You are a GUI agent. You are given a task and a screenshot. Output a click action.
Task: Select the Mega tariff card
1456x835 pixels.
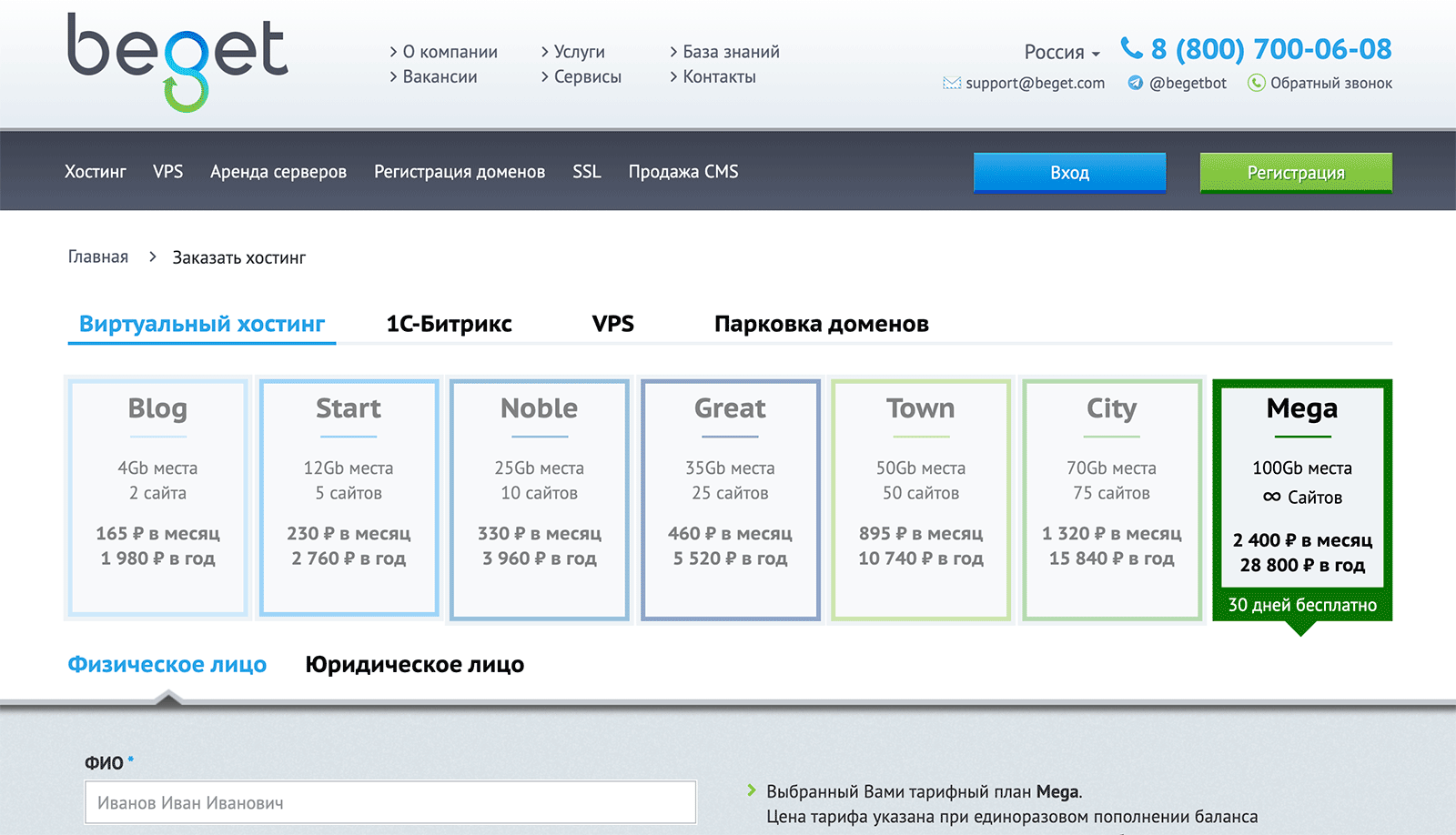click(x=1302, y=499)
